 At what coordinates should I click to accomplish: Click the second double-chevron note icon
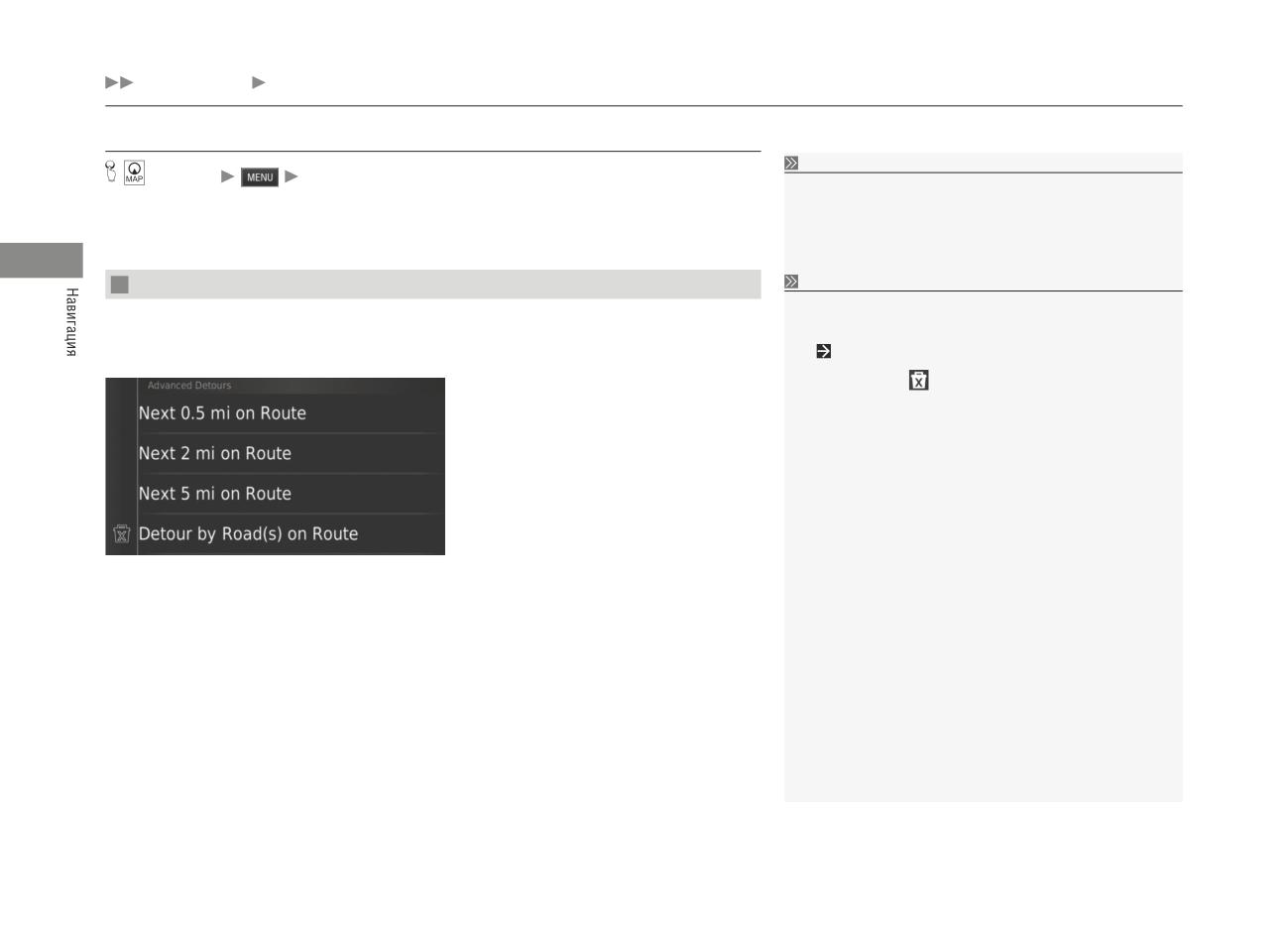[791, 282]
